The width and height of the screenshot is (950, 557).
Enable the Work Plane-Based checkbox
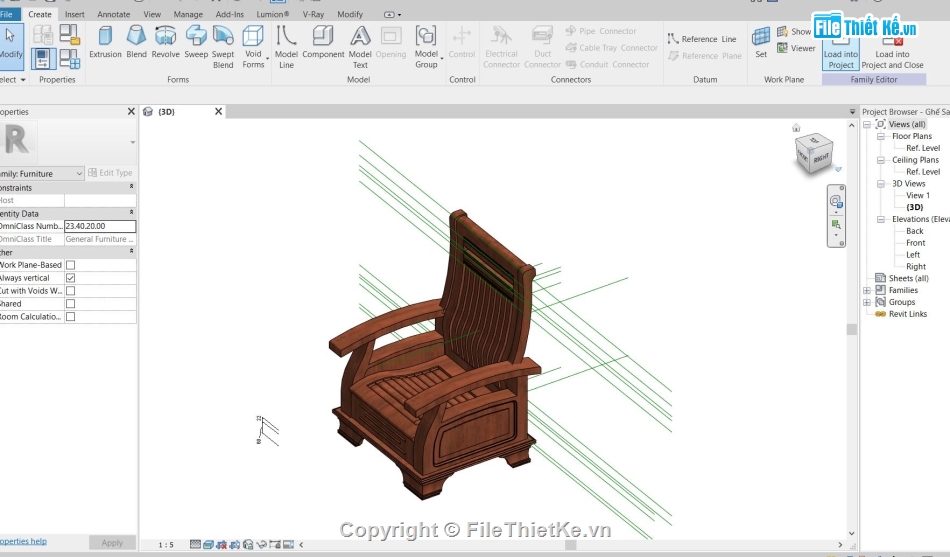(70, 265)
